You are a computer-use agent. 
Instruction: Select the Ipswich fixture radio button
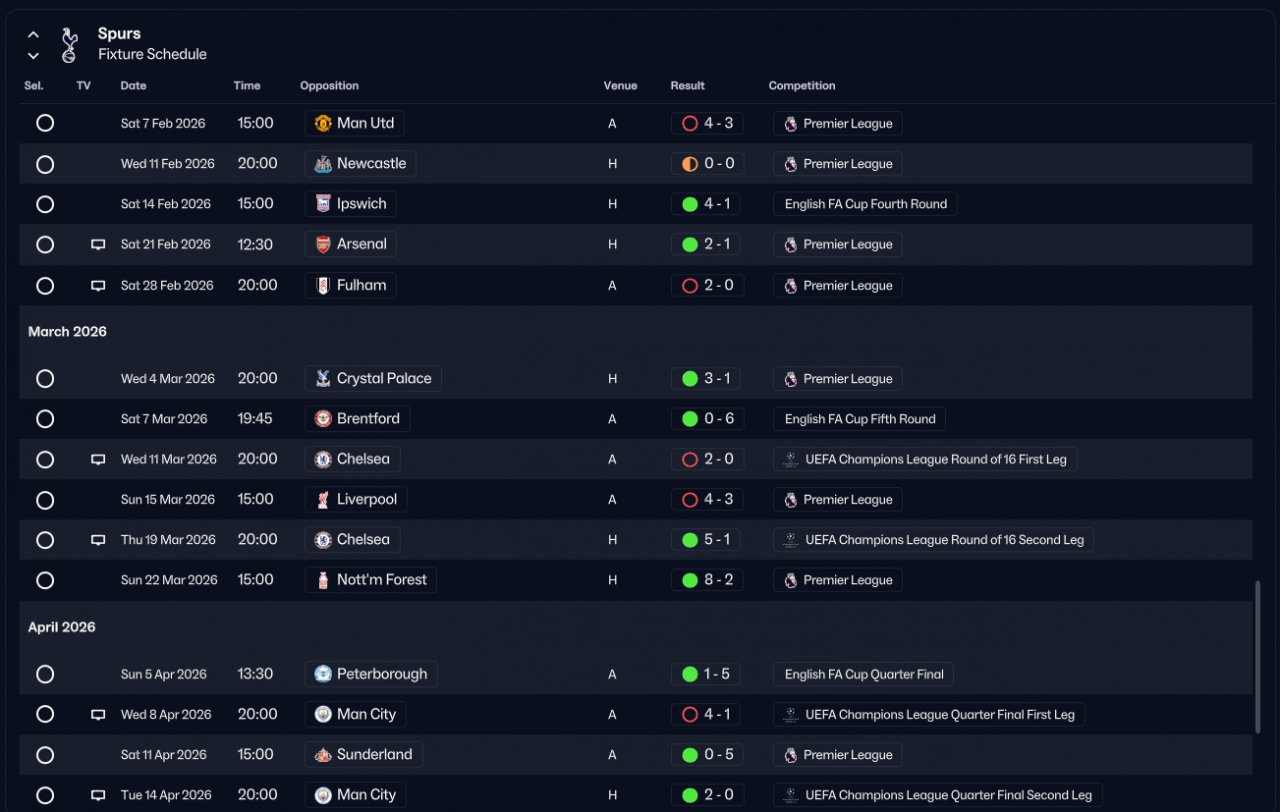tap(45, 204)
